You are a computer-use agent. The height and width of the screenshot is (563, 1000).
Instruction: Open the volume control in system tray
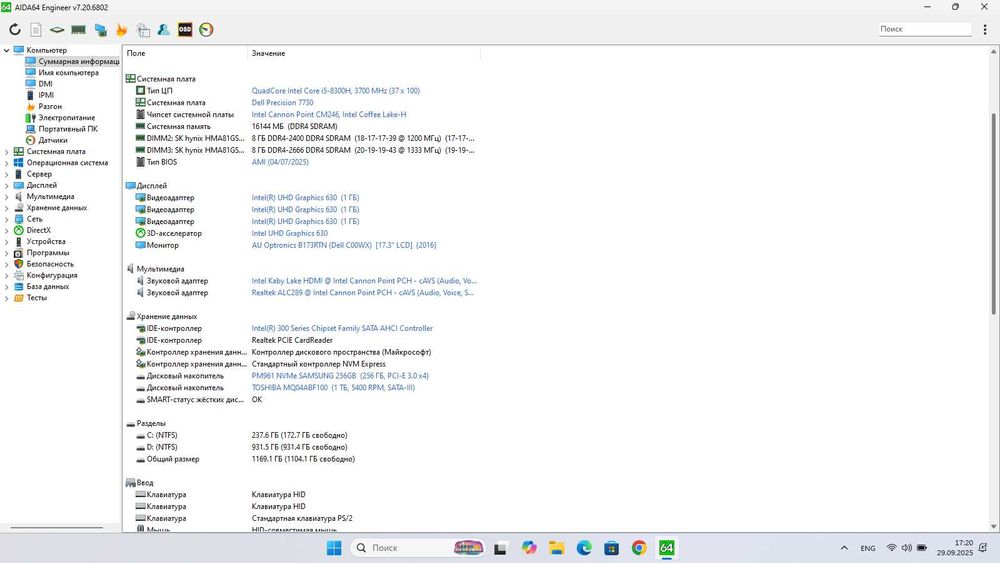(x=906, y=548)
